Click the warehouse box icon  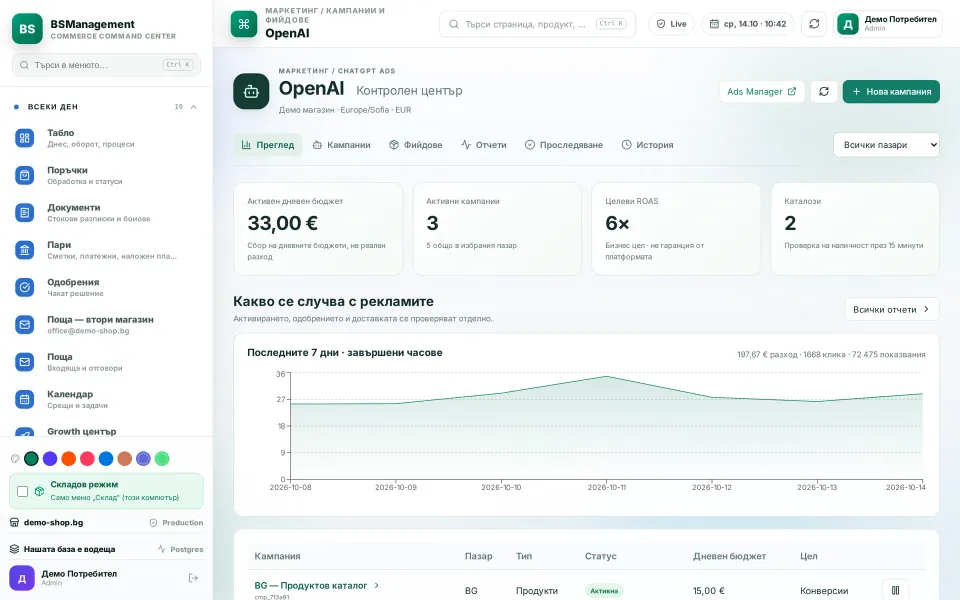click(39, 491)
